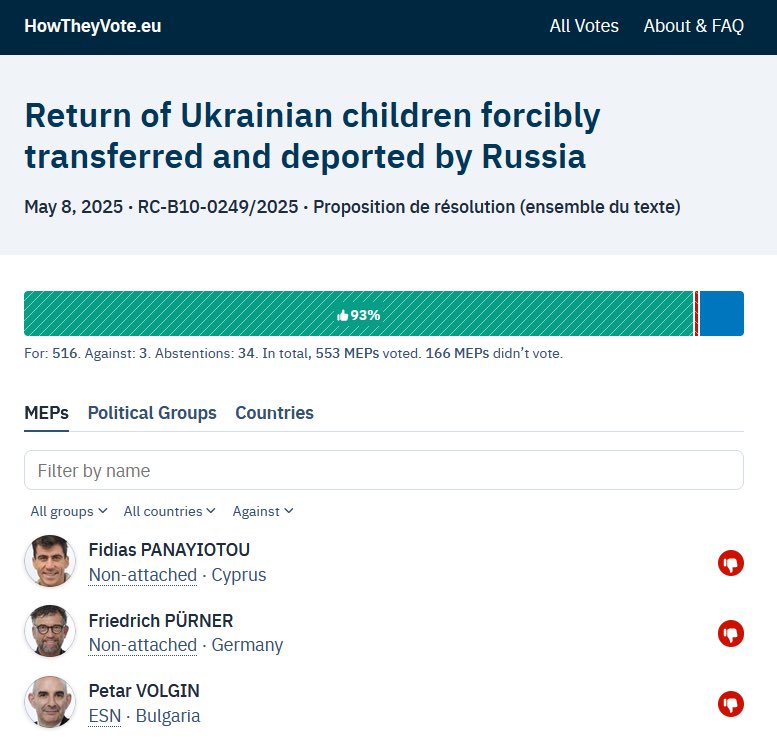Click the HowTheyVote.eu site logo
Screen dimensions: 777x750
[92, 26]
